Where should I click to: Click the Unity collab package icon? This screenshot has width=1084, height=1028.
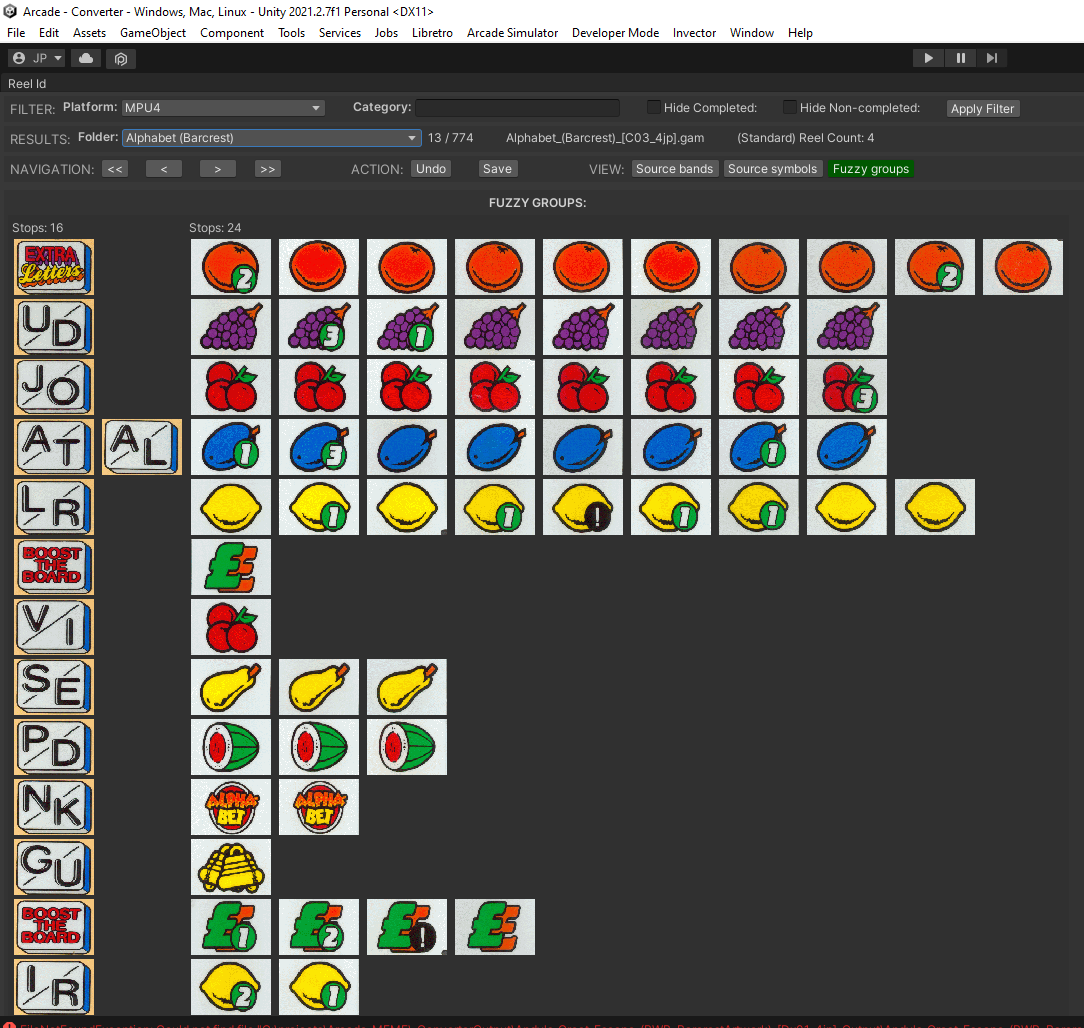120,59
